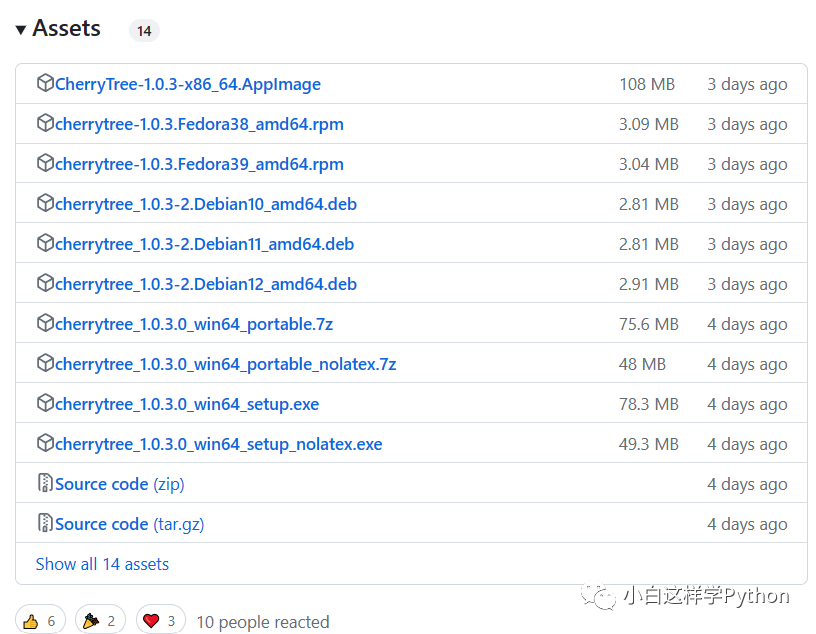Click the 10 people reacted text

coord(263,622)
